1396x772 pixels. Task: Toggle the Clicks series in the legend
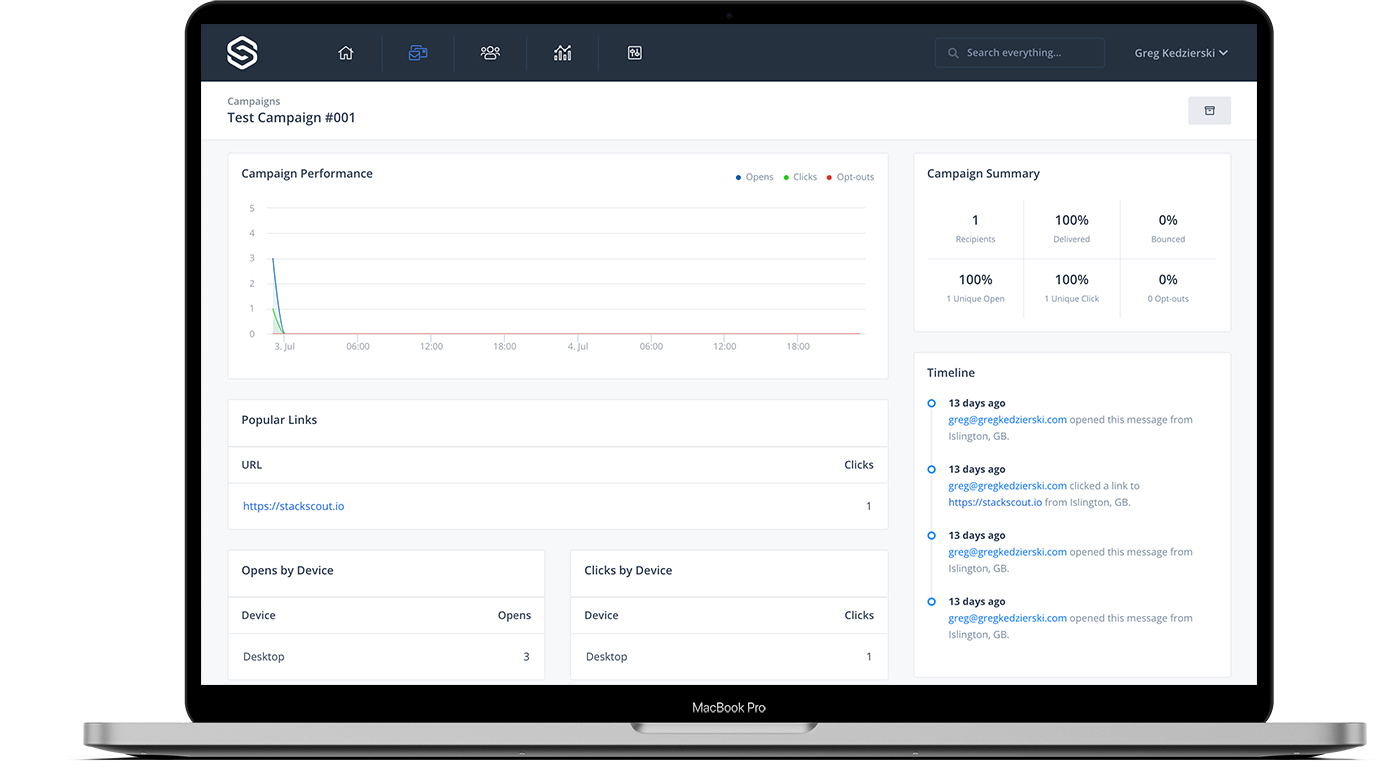tap(800, 176)
